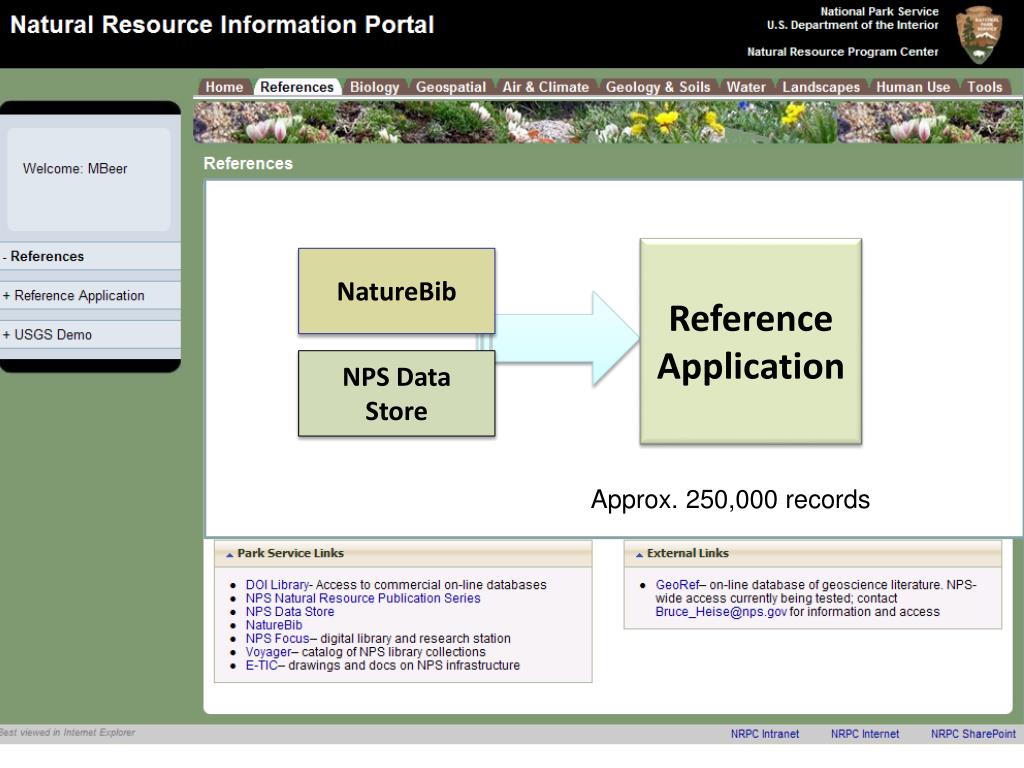Click the Bruce_Heise@nps.gov email link
1024x768 pixels.
[x=721, y=612]
